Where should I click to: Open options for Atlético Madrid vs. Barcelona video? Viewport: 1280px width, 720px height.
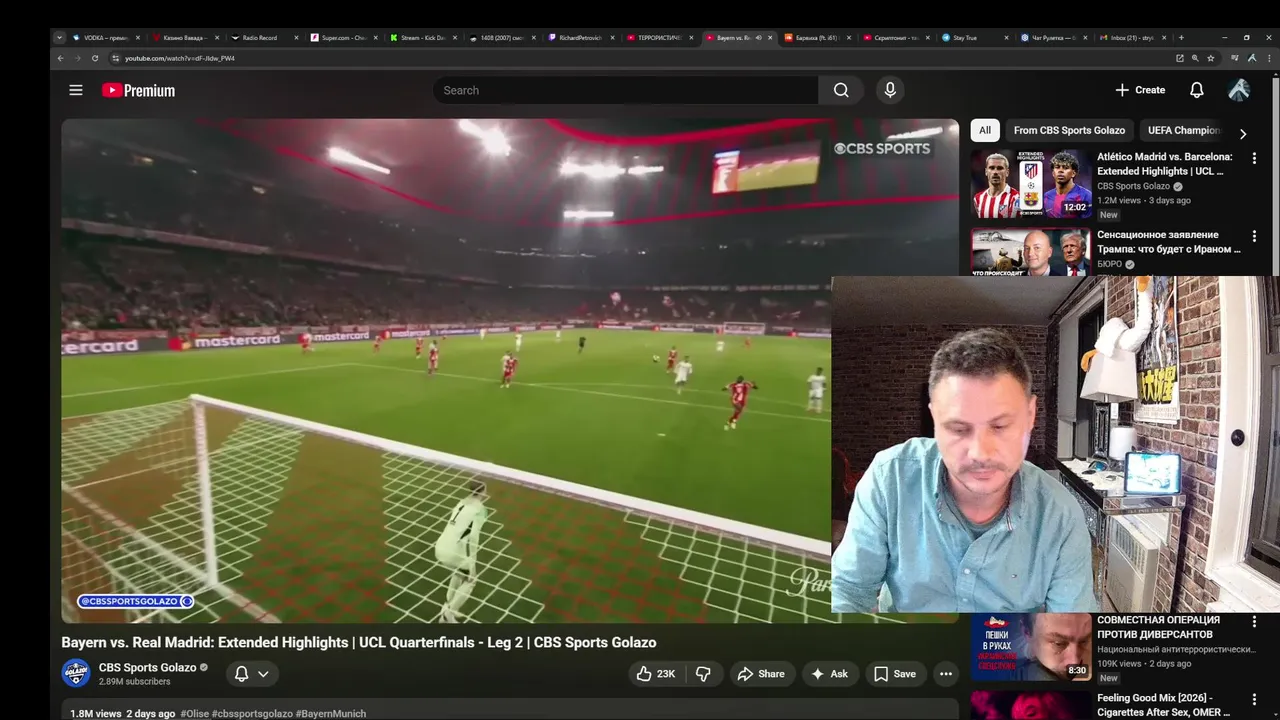pos(1254,158)
